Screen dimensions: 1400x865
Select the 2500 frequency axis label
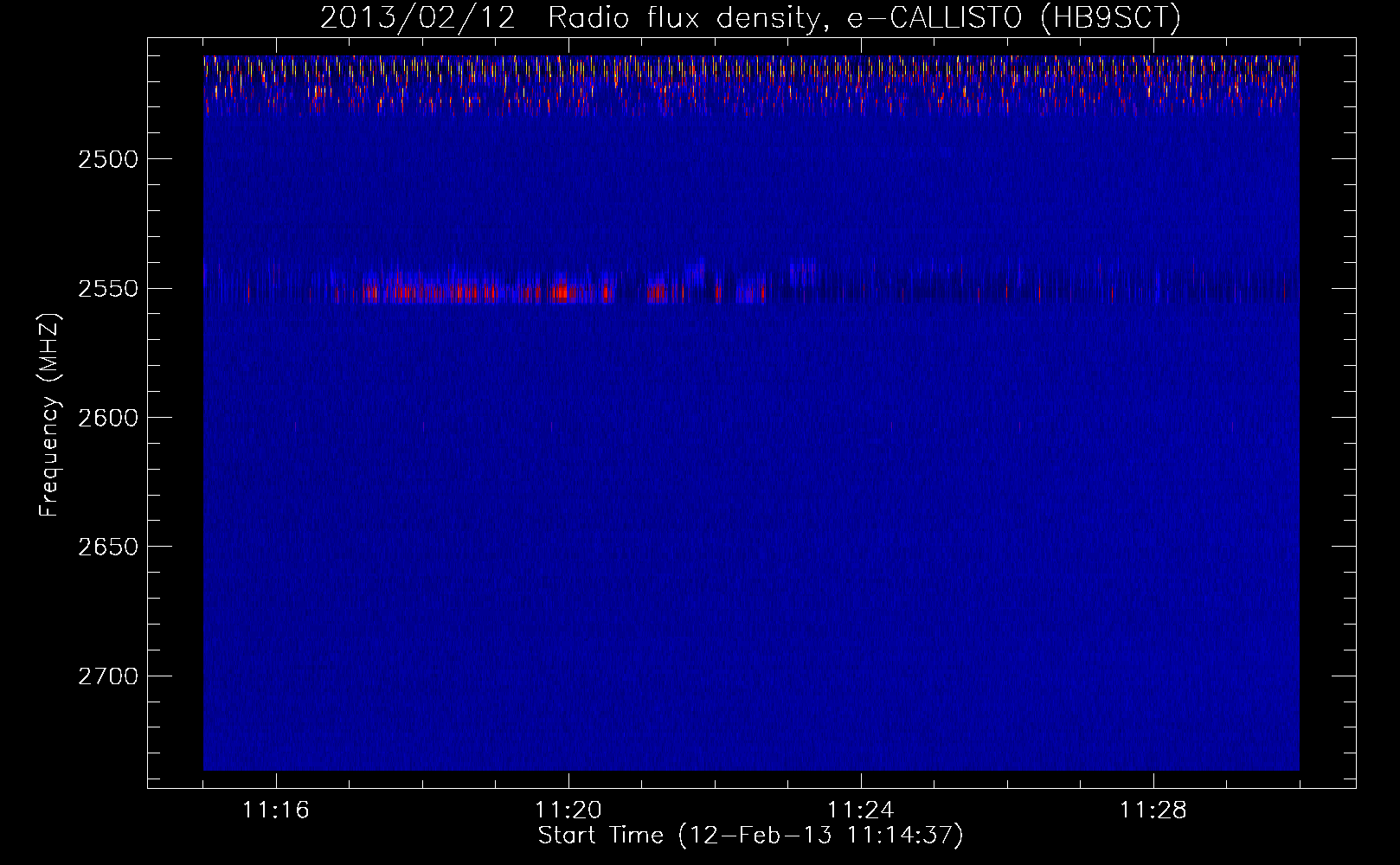tap(108, 159)
